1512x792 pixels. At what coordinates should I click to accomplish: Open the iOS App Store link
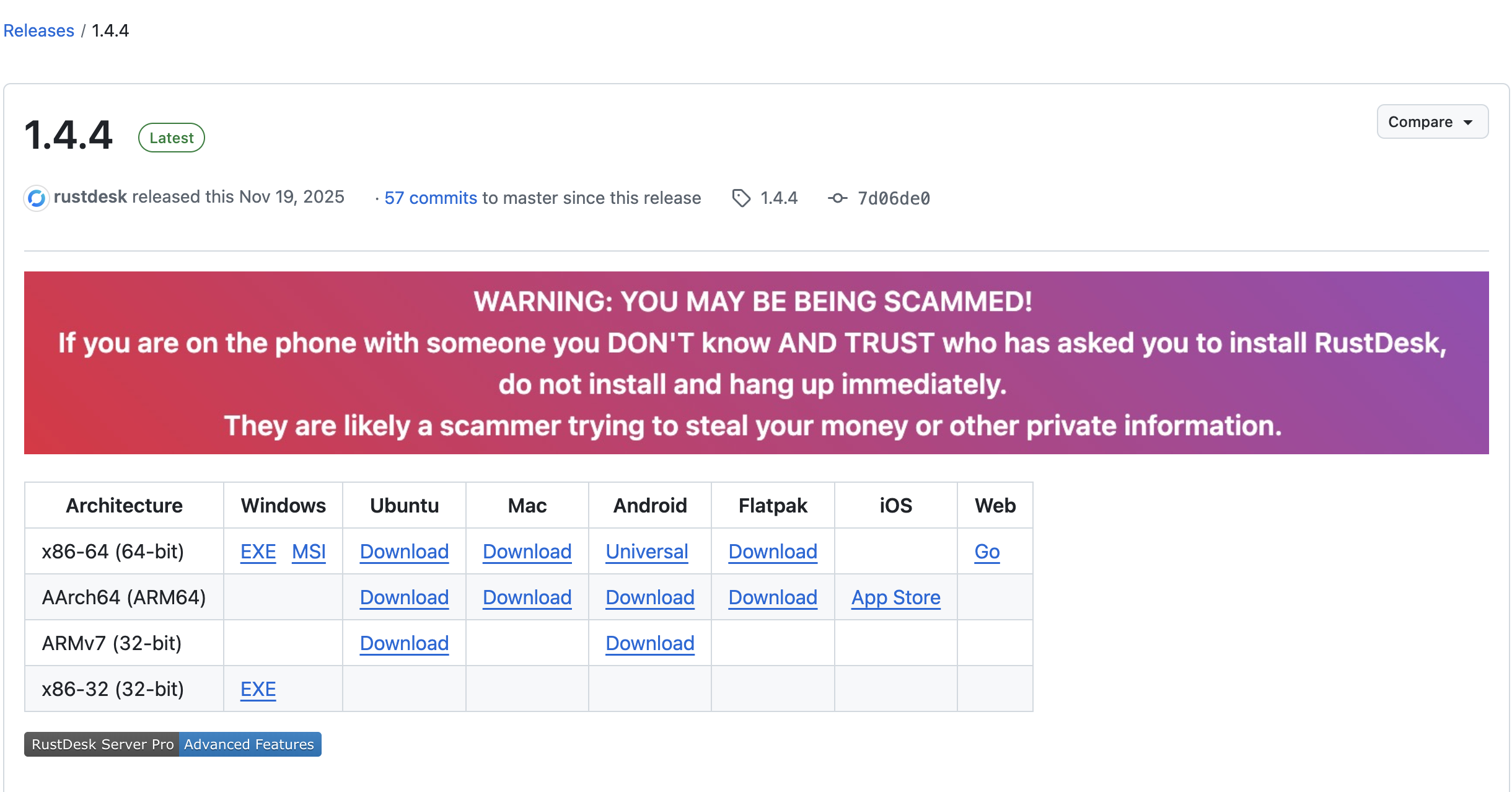coord(895,597)
